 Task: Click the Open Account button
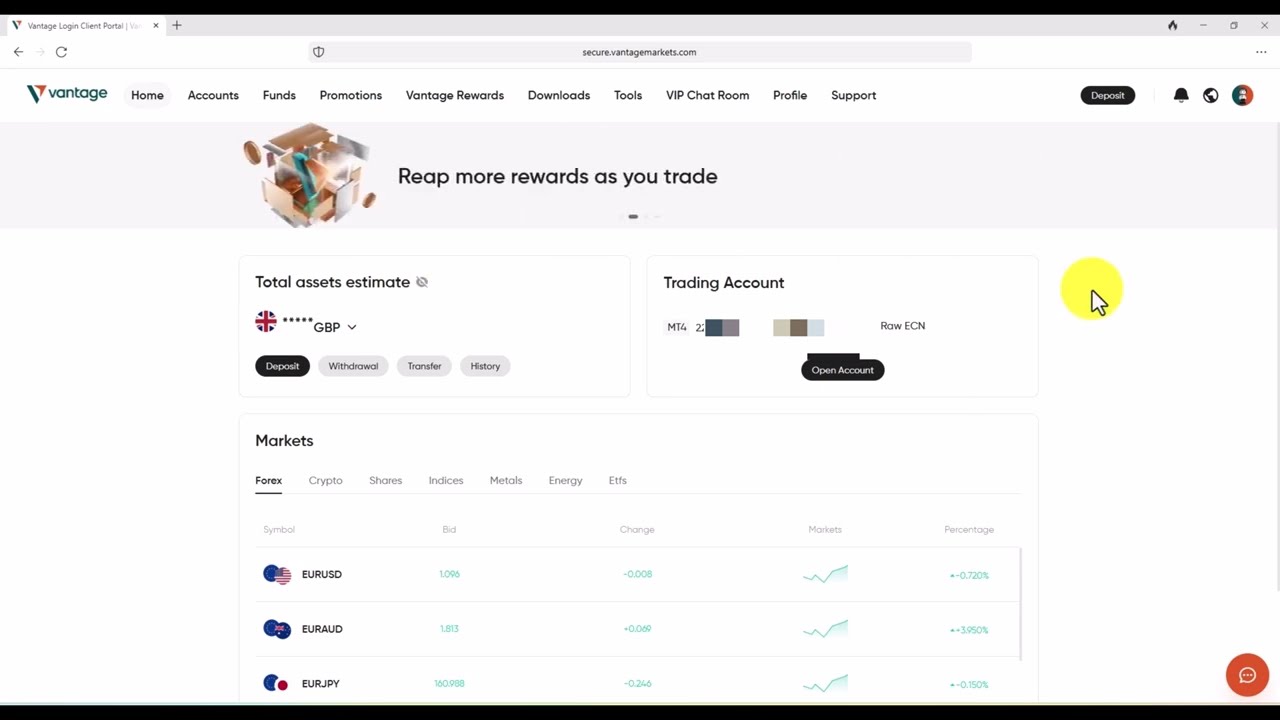[x=842, y=370]
